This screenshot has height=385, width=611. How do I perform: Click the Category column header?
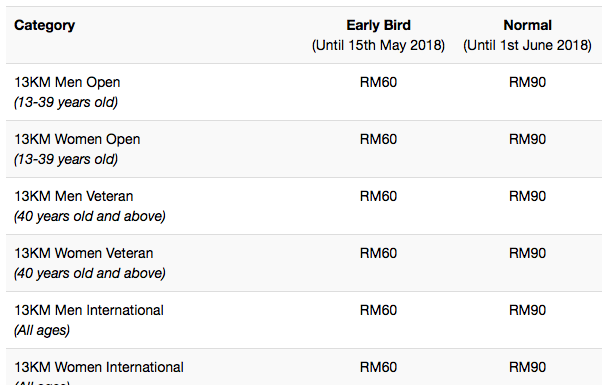(44, 25)
